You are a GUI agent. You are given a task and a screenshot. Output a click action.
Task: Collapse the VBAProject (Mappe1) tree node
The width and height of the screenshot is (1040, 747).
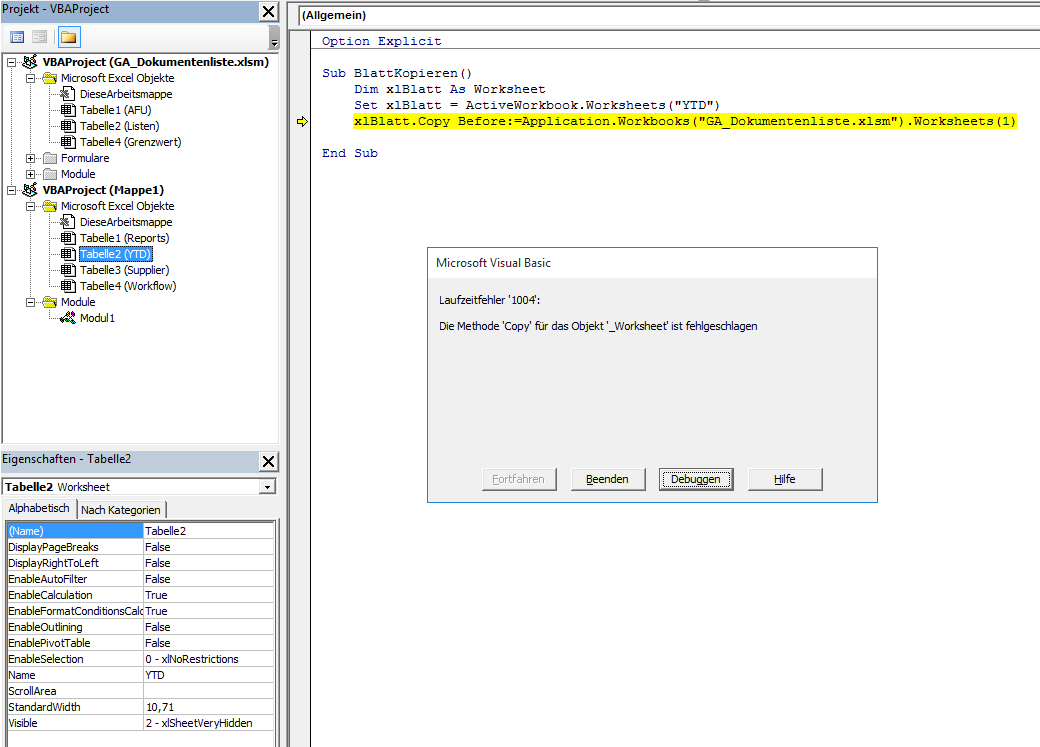coord(12,190)
